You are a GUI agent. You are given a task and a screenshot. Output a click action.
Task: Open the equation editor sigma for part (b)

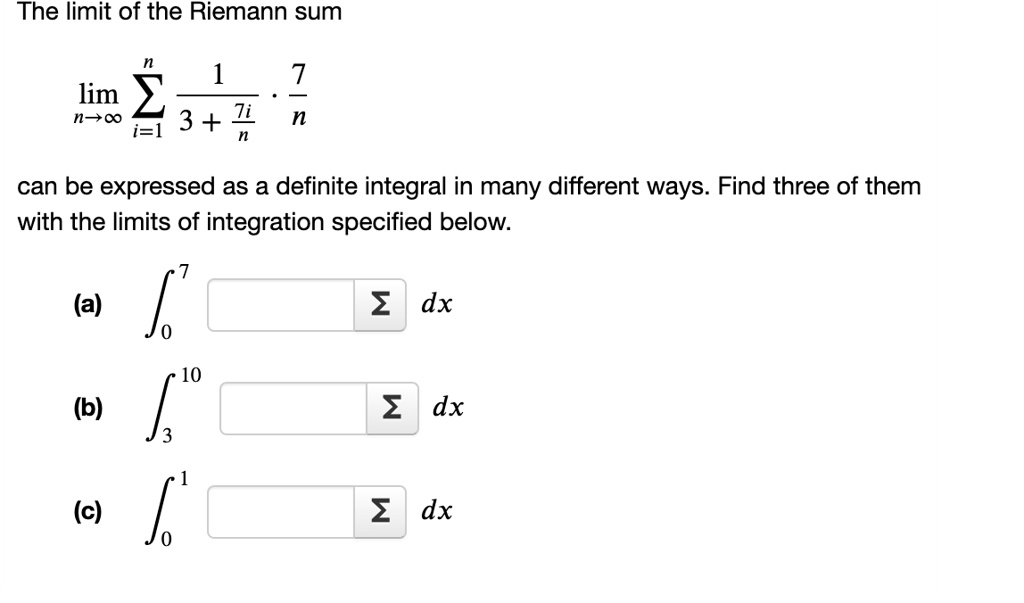(392, 408)
